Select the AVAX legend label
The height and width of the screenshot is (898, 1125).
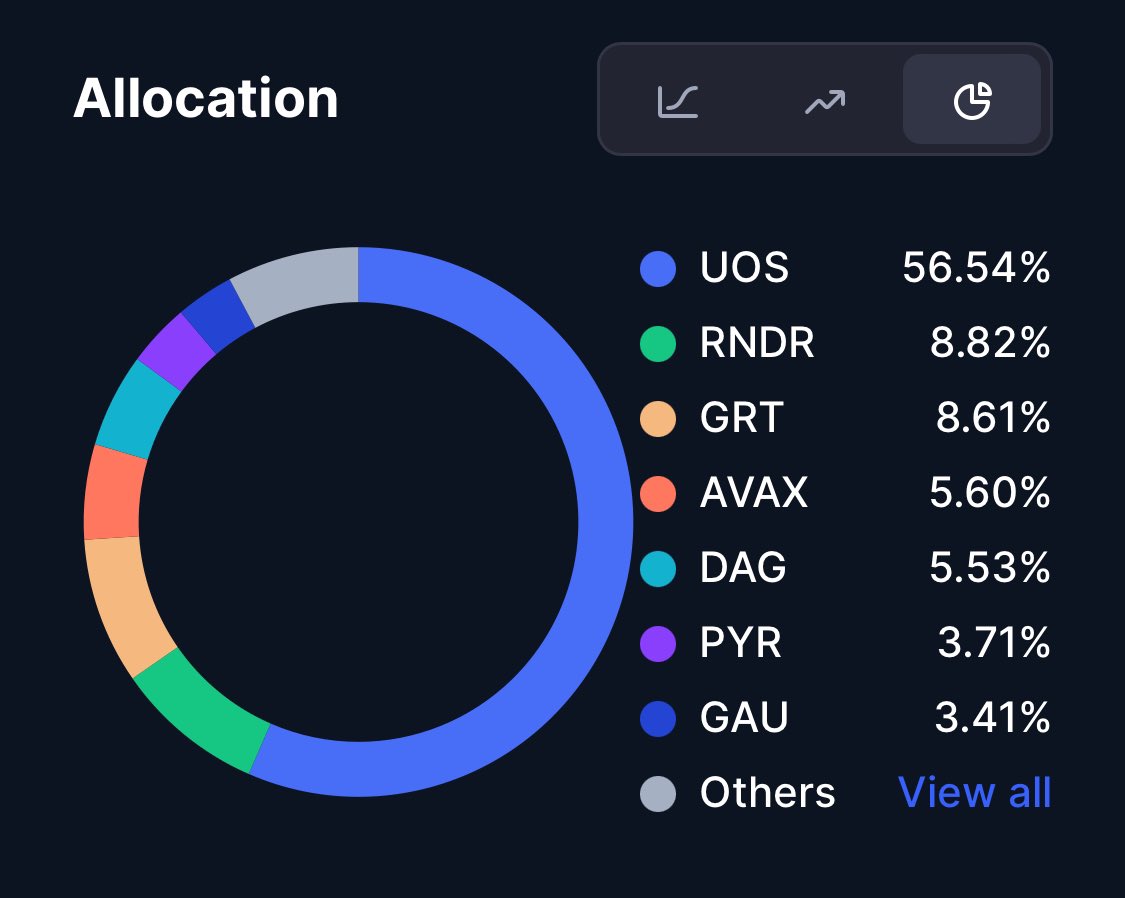coord(753,492)
